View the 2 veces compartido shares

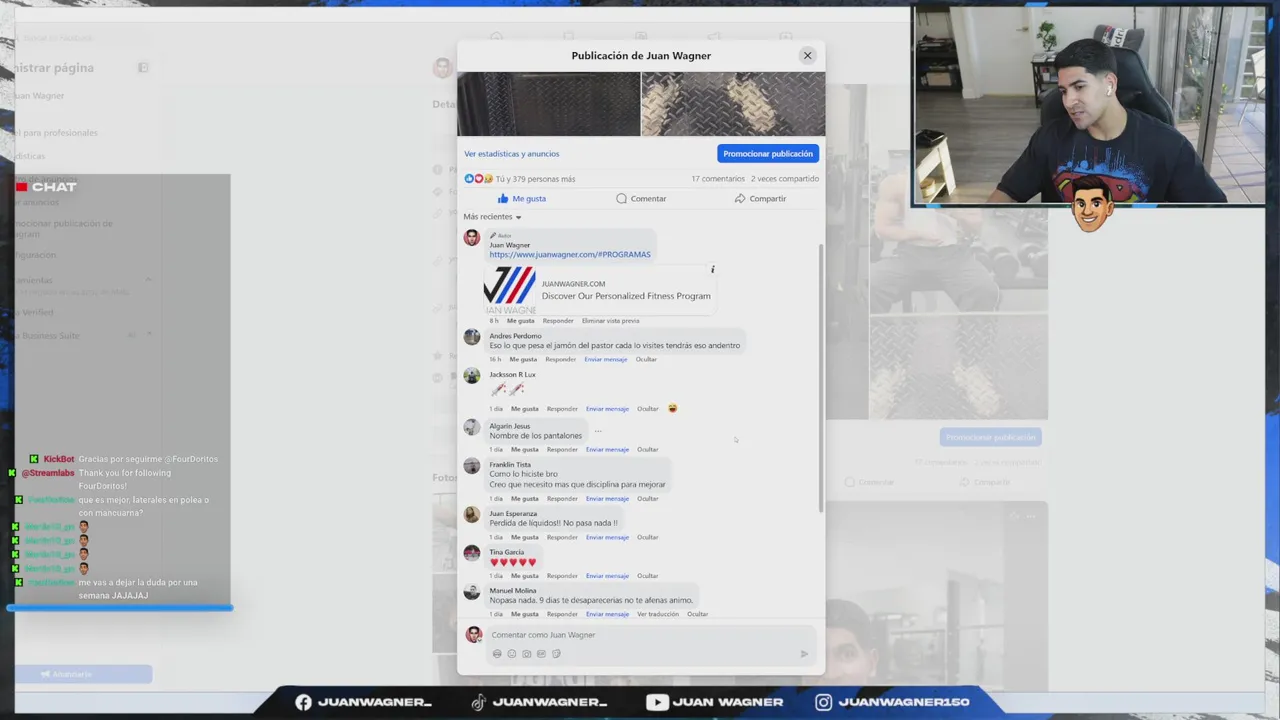(785, 179)
